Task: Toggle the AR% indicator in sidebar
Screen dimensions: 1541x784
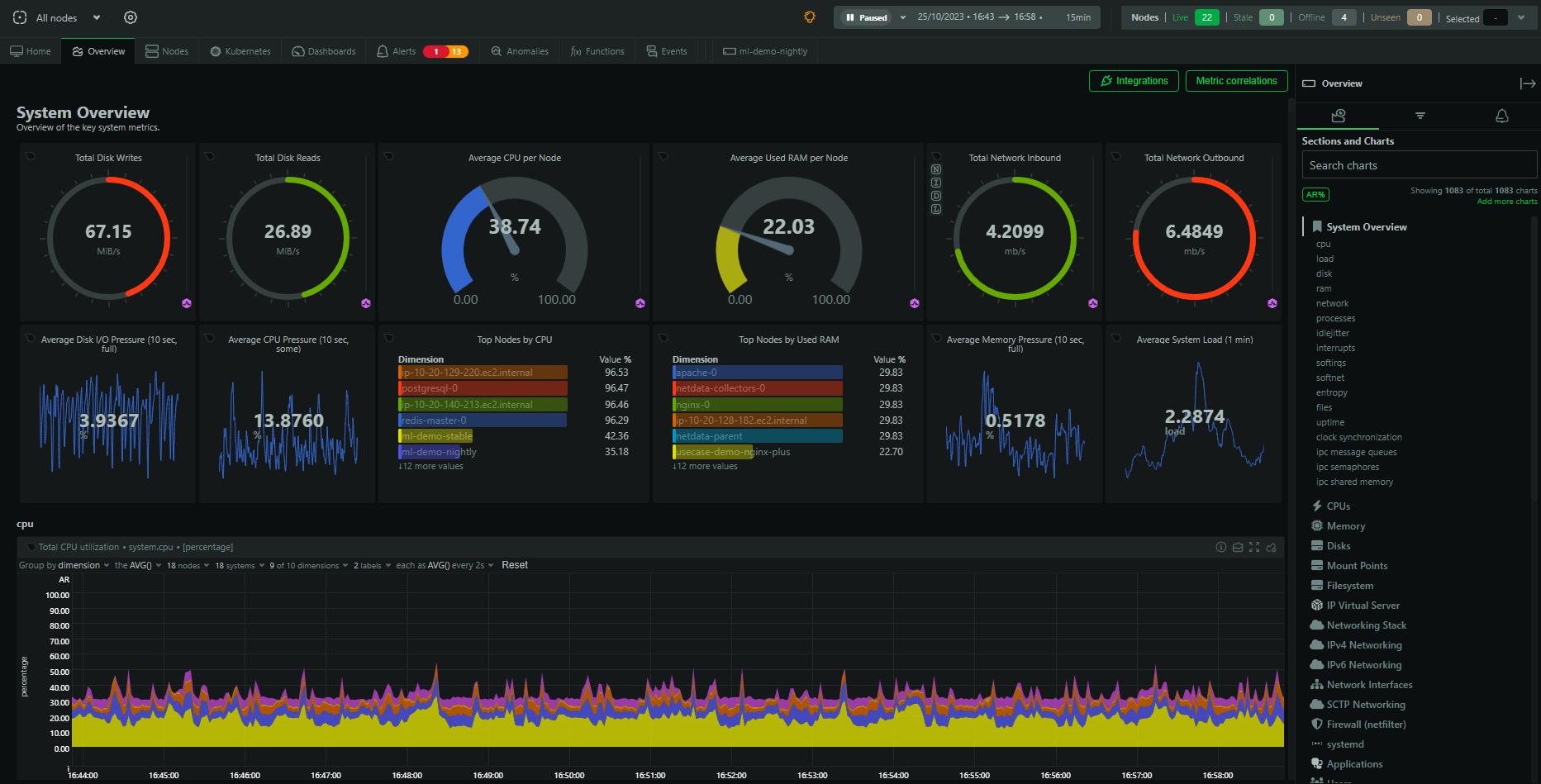Action: (1315, 195)
